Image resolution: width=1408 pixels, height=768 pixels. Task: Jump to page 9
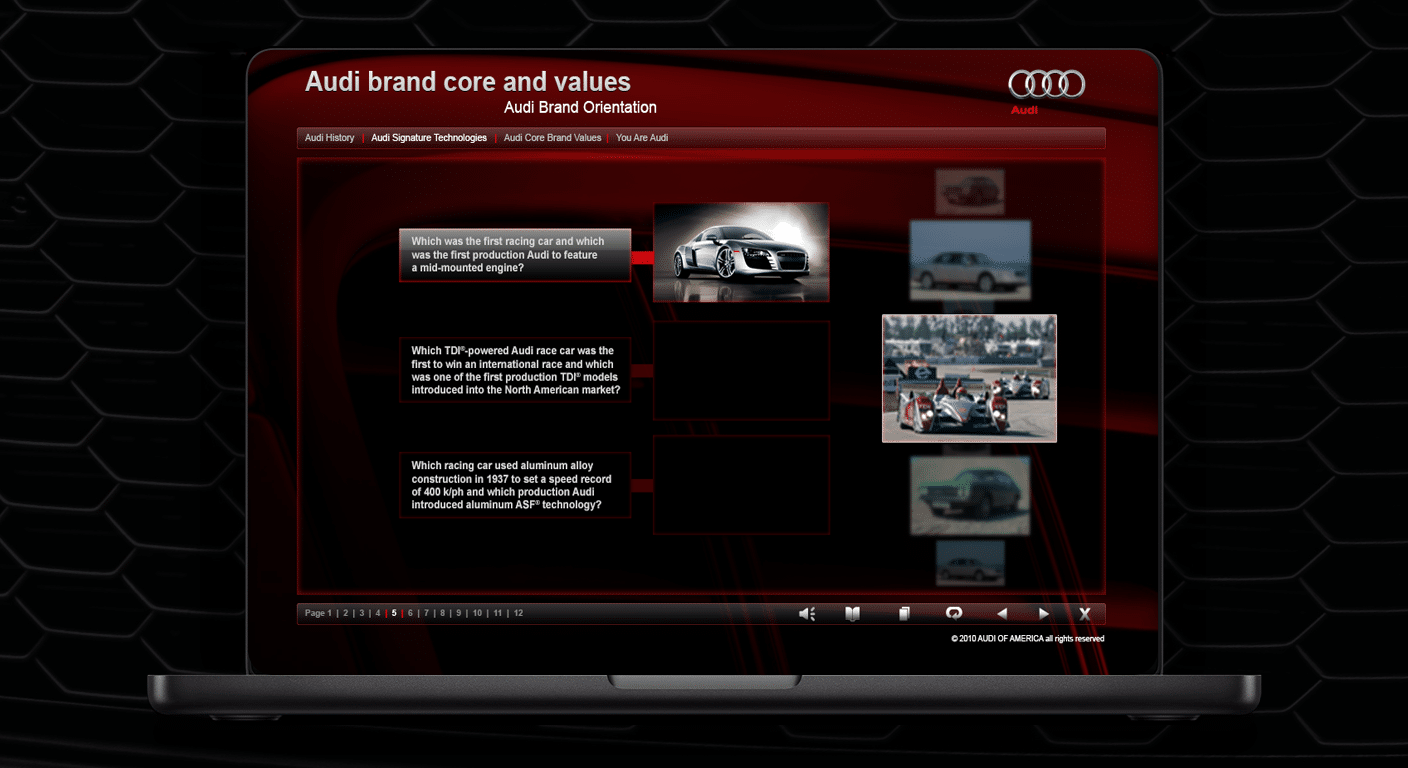459,613
